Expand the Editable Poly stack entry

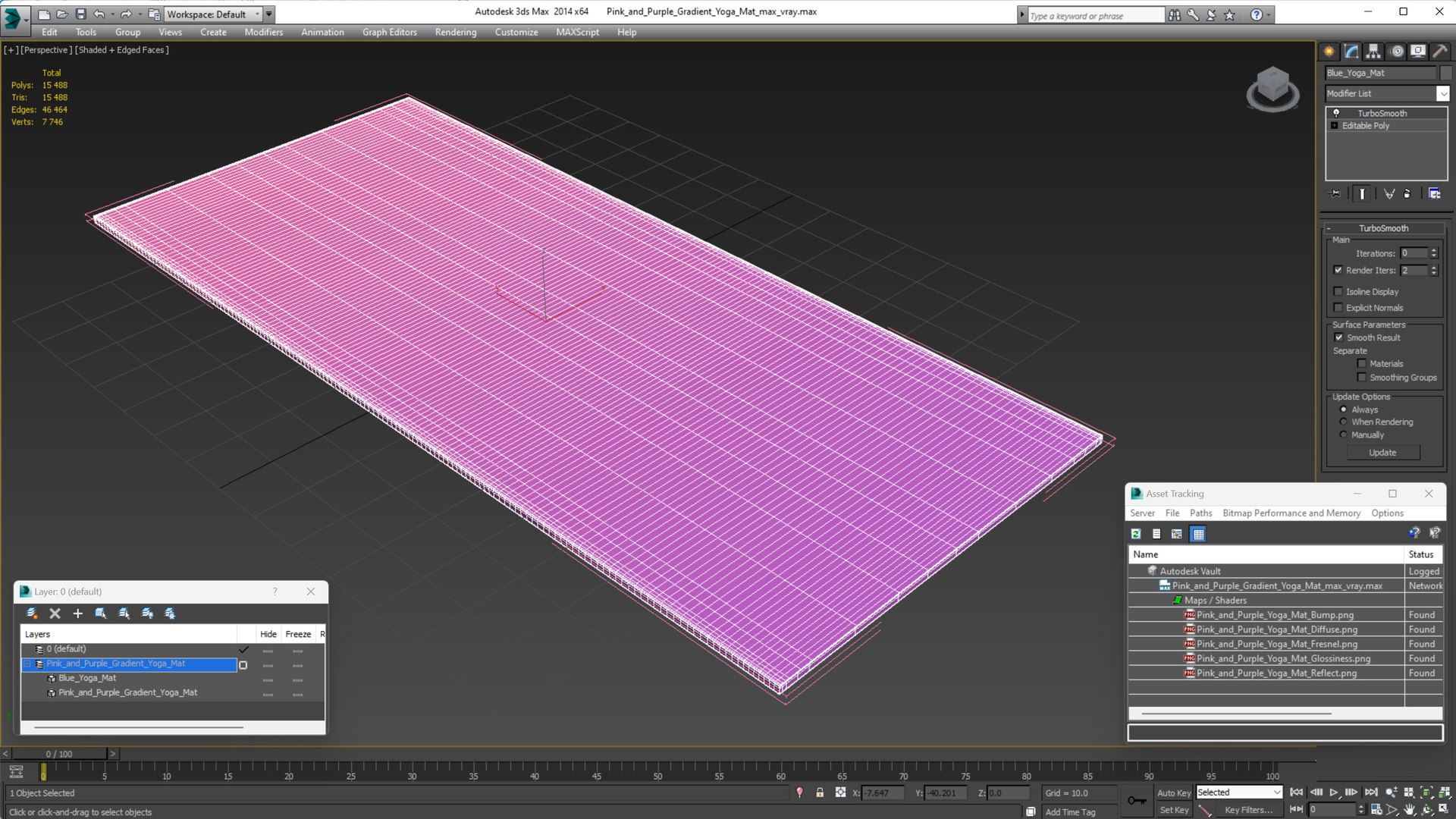1334,126
